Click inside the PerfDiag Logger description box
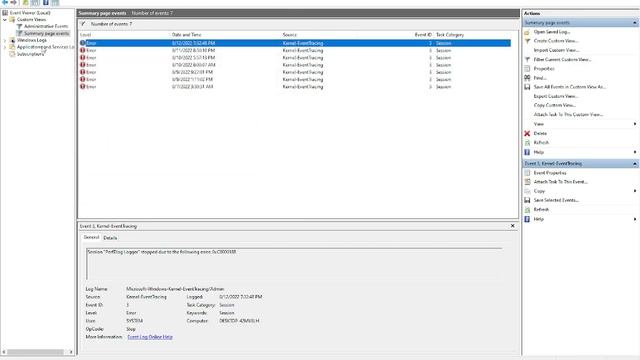Viewport: 640px width, 360px height. (x=294, y=264)
